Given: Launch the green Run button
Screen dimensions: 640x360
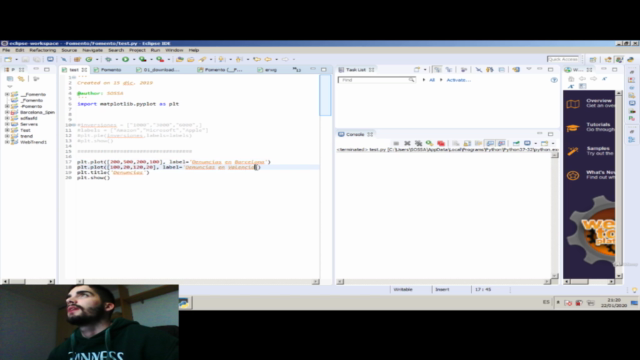Looking at the screenshot, I should (x=126, y=60).
